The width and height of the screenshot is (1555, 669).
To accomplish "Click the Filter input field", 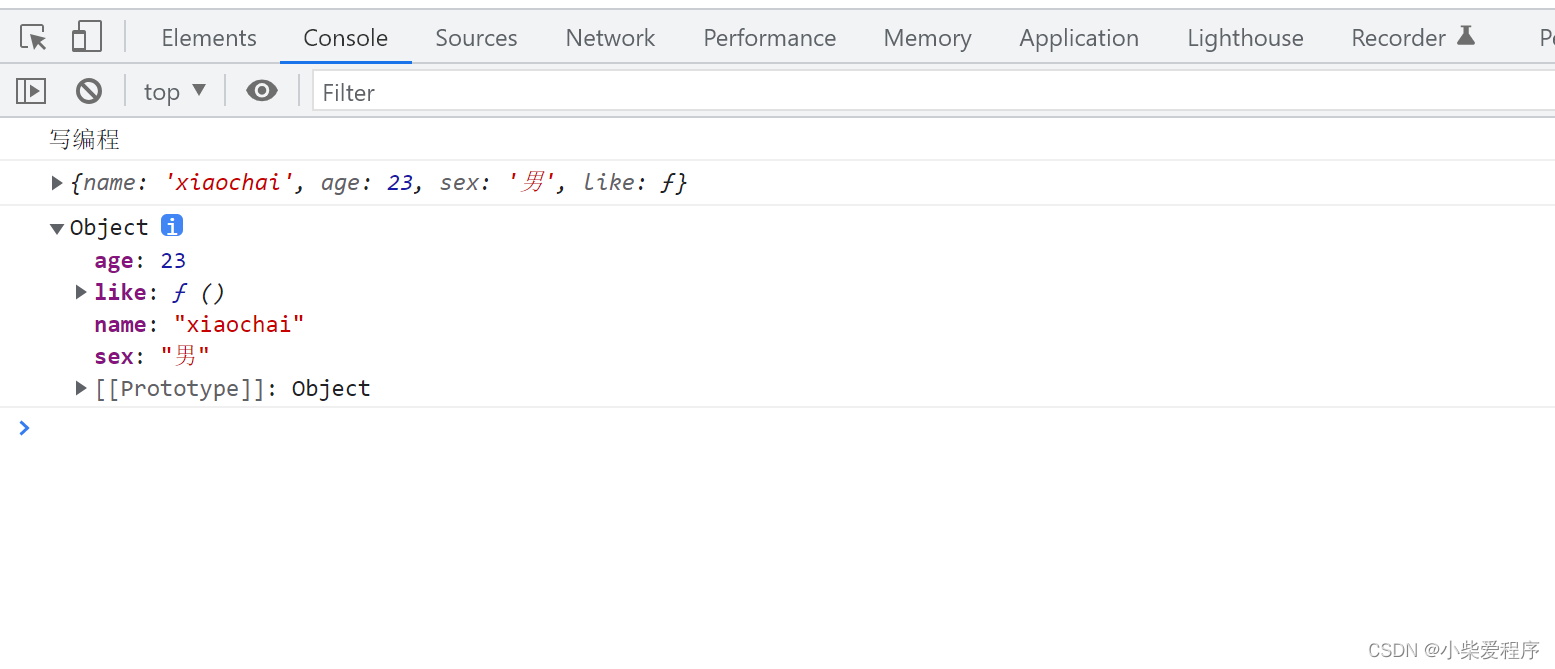I will tap(934, 92).
